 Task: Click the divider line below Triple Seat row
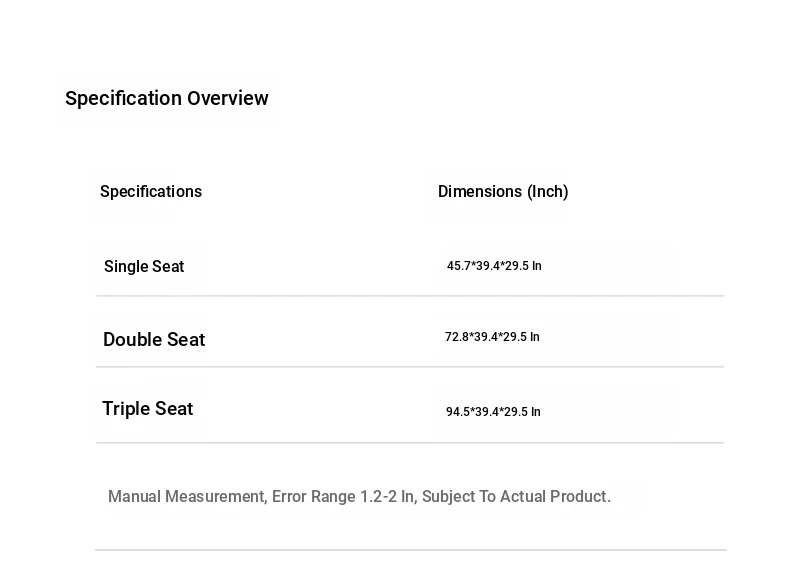[410, 443]
